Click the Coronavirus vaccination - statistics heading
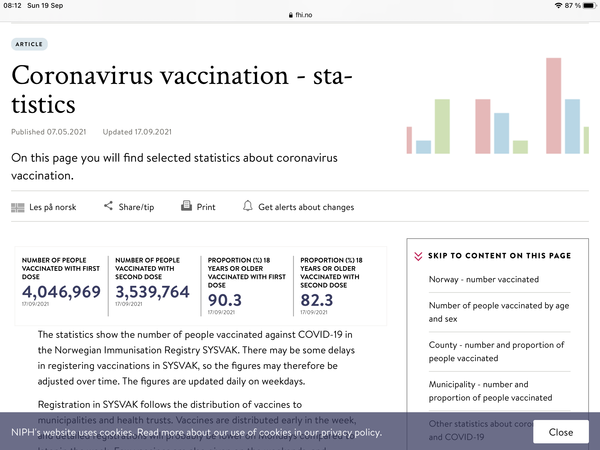The height and width of the screenshot is (450, 600). tap(182, 90)
